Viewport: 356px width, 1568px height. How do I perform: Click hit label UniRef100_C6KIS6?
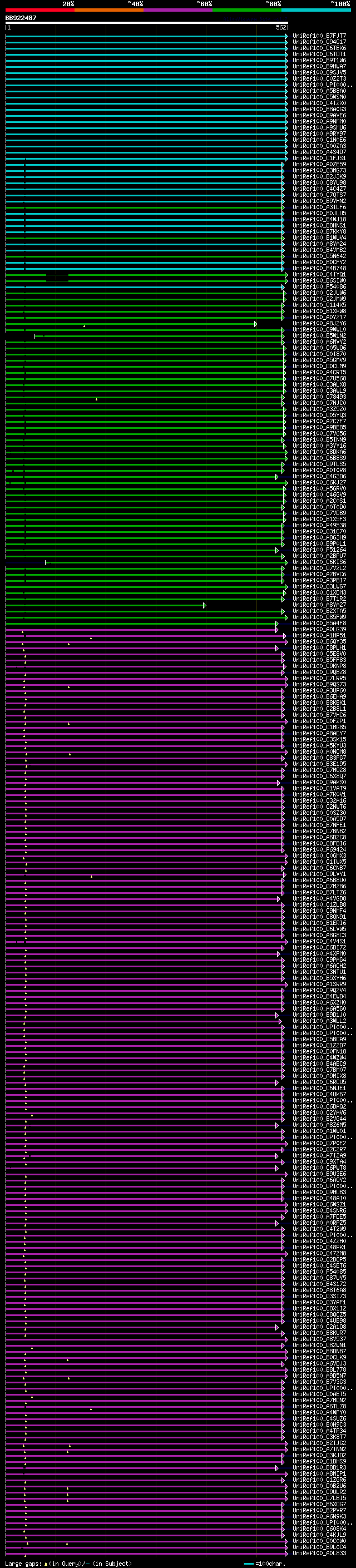click(319, 562)
